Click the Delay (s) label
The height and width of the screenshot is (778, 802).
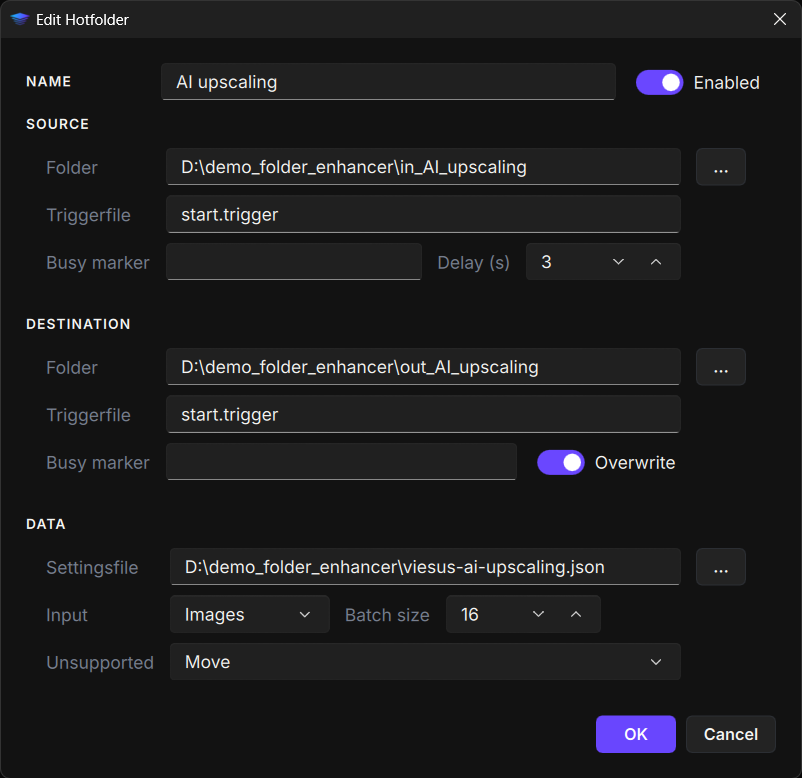[x=474, y=263]
